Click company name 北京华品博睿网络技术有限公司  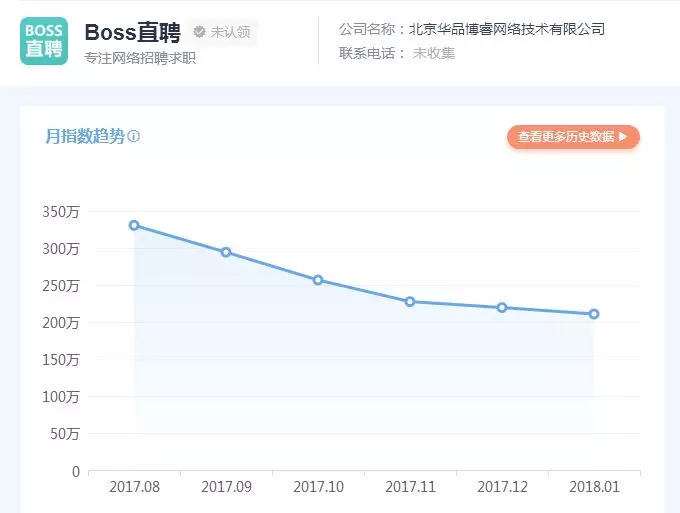pos(507,29)
